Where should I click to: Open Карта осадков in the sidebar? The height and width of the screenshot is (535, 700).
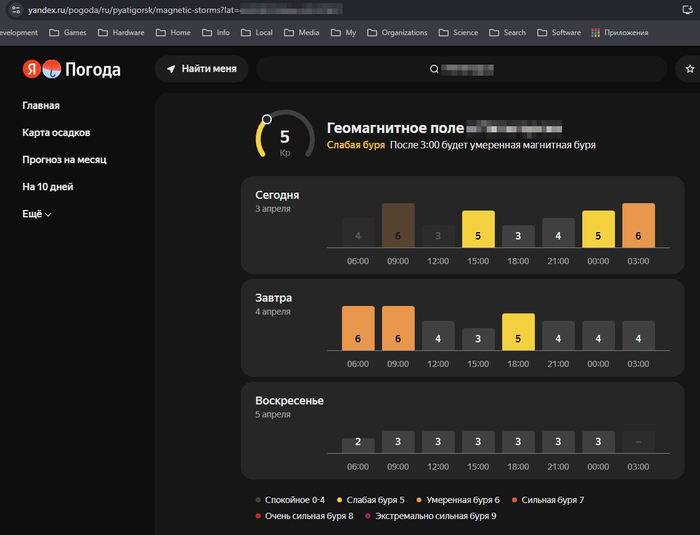coord(56,133)
